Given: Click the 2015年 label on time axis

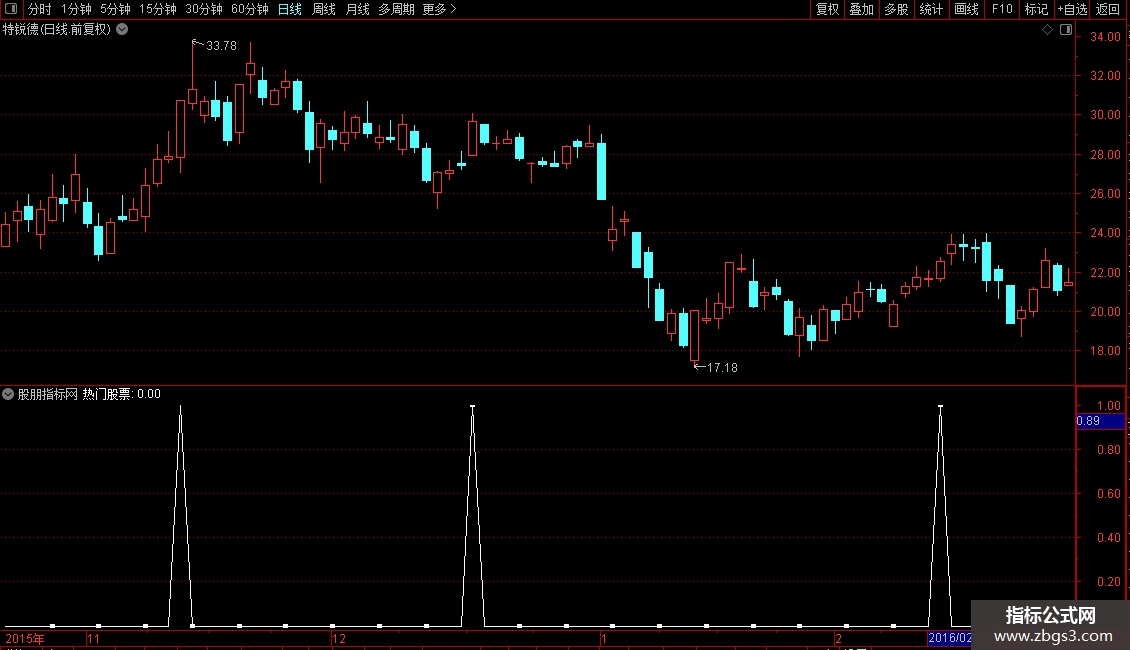Looking at the screenshot, I should [x=25, y=638].
